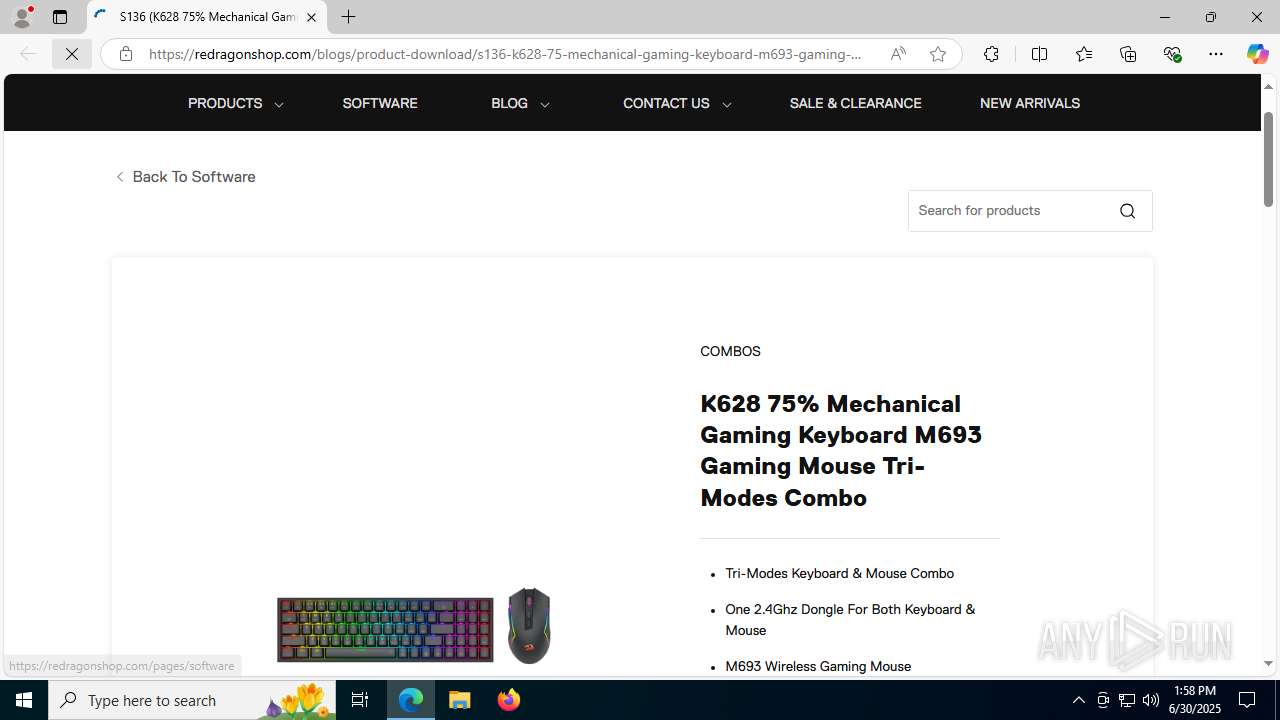Click the scrollbar up arrow
Viewport: 1280px width, 720px height.
(1268, 86)
